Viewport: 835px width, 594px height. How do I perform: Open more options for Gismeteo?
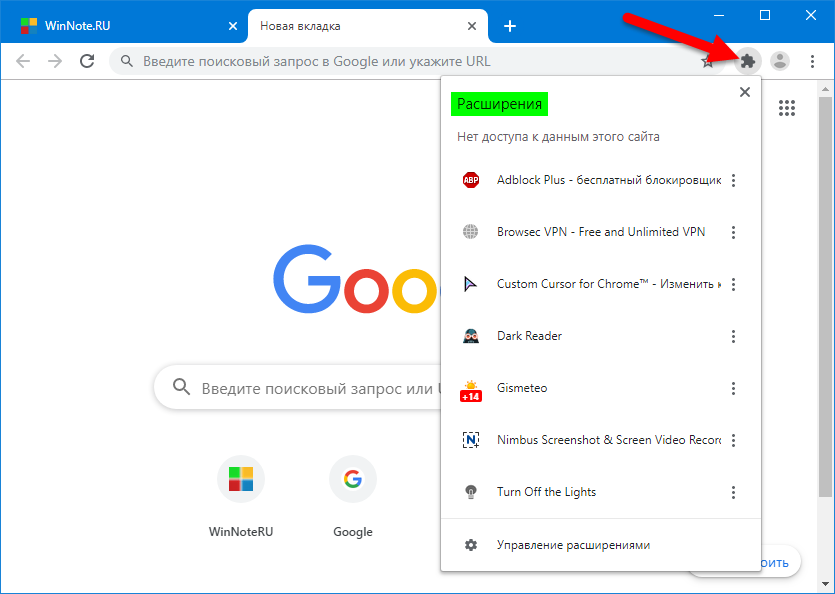click(x=733, y=388)
